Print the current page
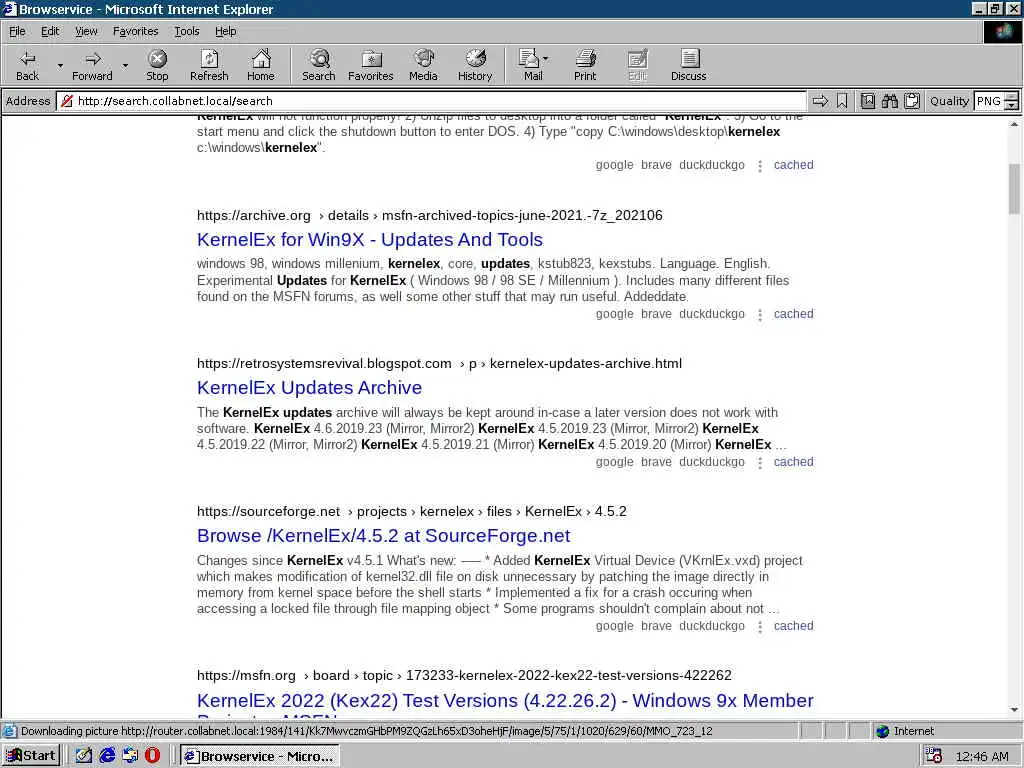This screenshot has width=1024, height=768. tap(585, 65)
